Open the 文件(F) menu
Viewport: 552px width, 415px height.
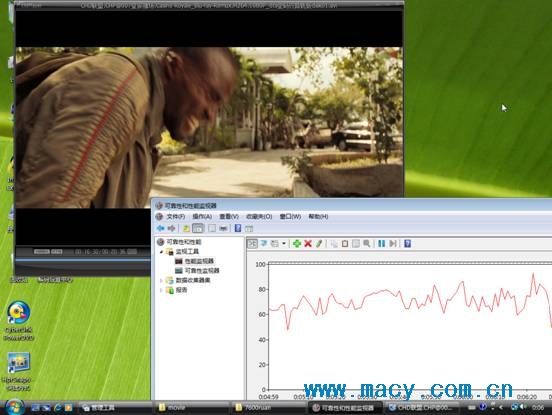pyautogui.click(x=176, y=216)
